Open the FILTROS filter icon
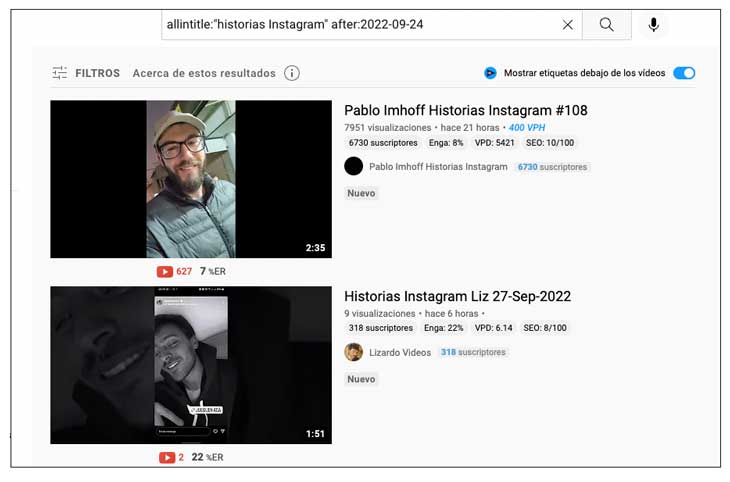 [60, 73]
